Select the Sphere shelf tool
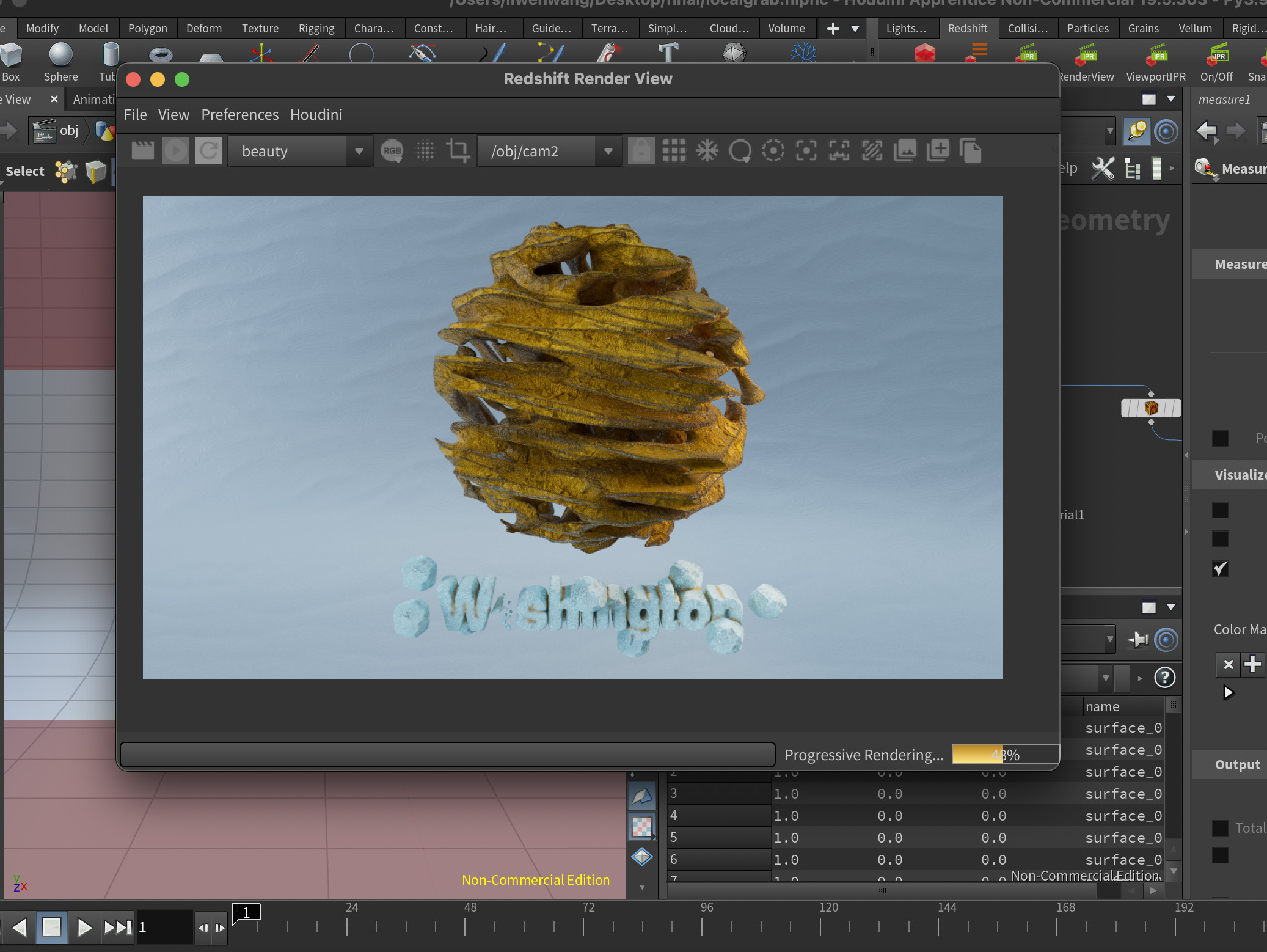 pyautogui.click(x=60, y=61)
